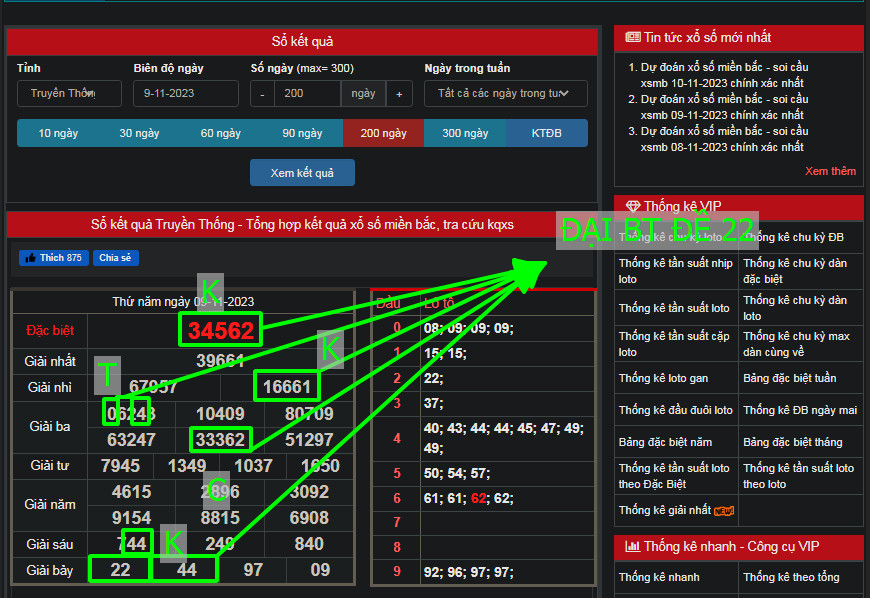
Task: Choose the 90 ngày range tab
Action: (x=302, y=133)
